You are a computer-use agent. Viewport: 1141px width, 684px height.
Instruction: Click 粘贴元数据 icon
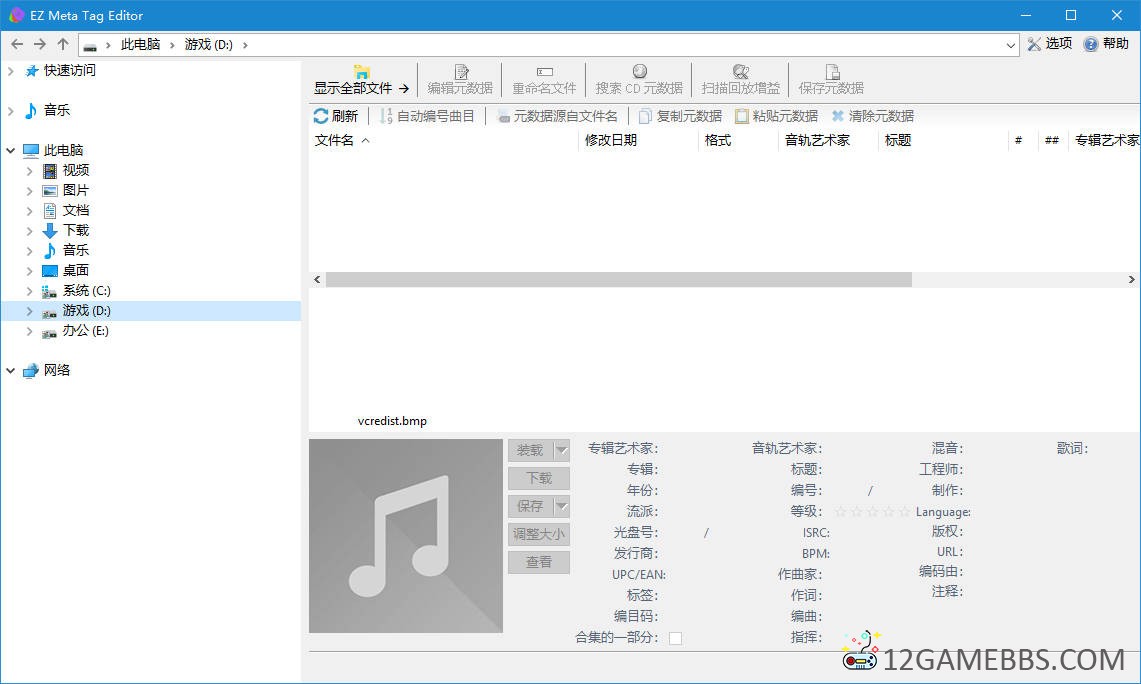(x=742, y=116)
